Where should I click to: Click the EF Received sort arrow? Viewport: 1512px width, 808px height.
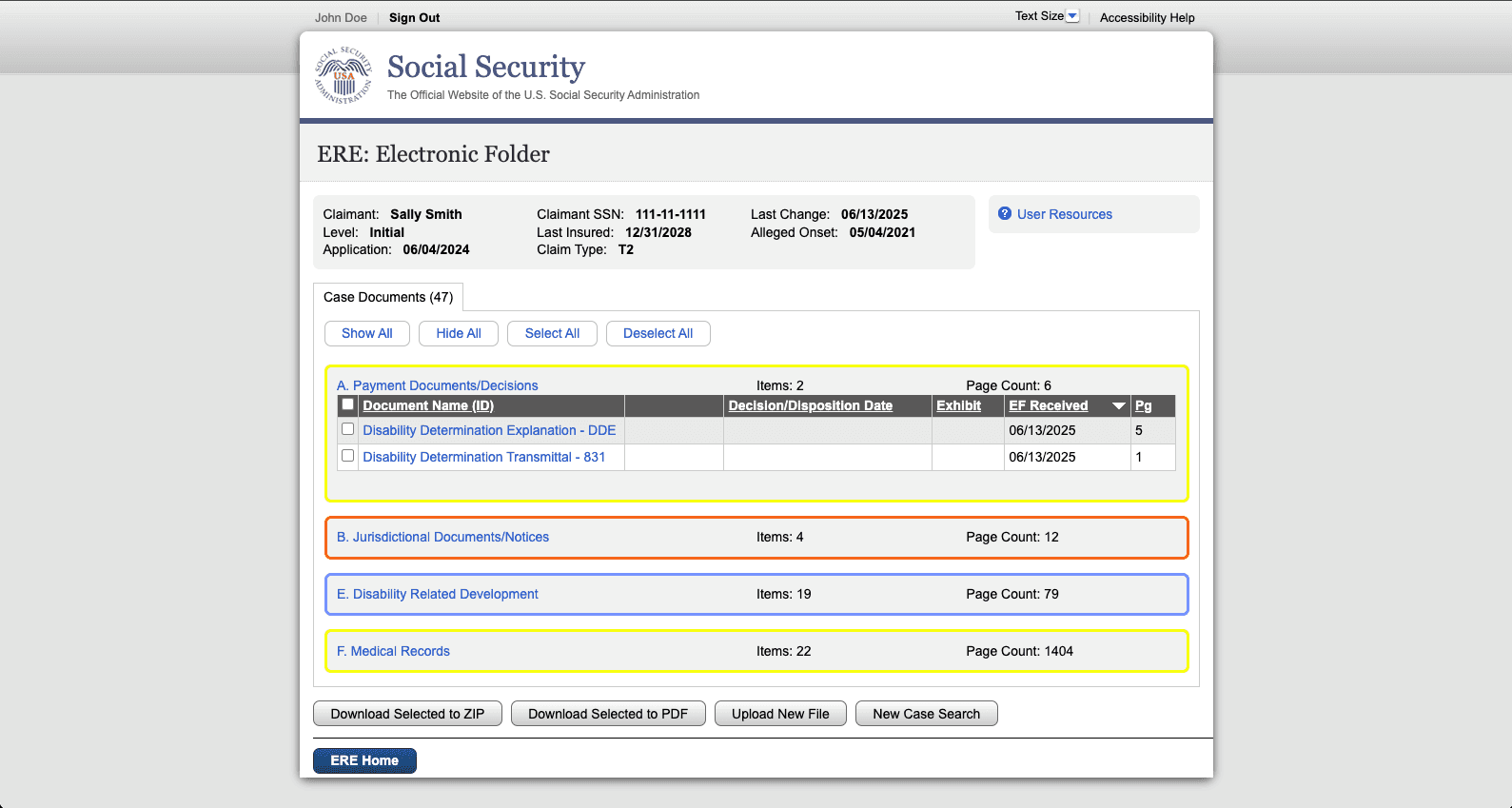[1119, 406]
